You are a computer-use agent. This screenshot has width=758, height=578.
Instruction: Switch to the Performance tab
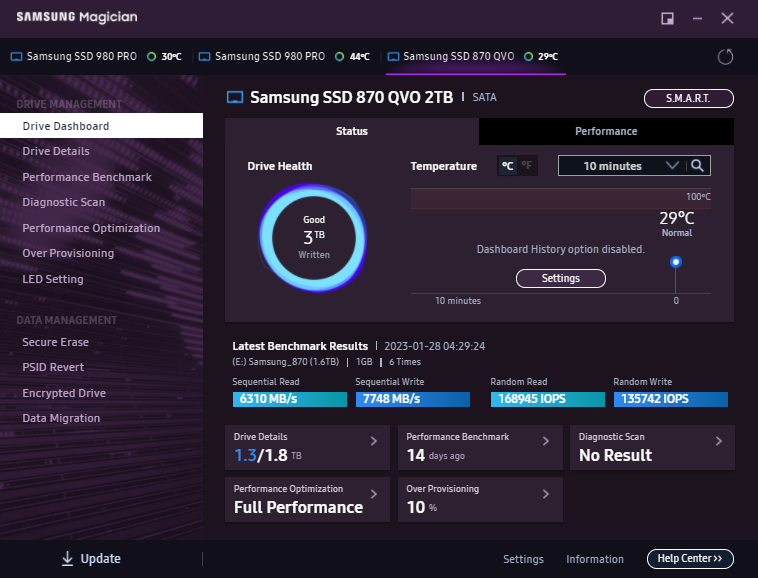pos(606,131)
